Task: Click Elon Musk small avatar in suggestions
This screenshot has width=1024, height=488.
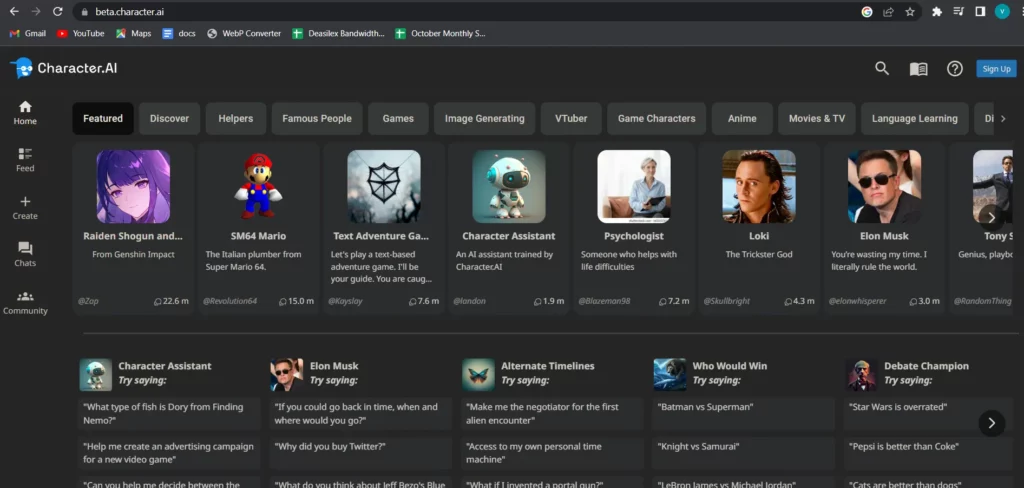Action: coord(287,374)
